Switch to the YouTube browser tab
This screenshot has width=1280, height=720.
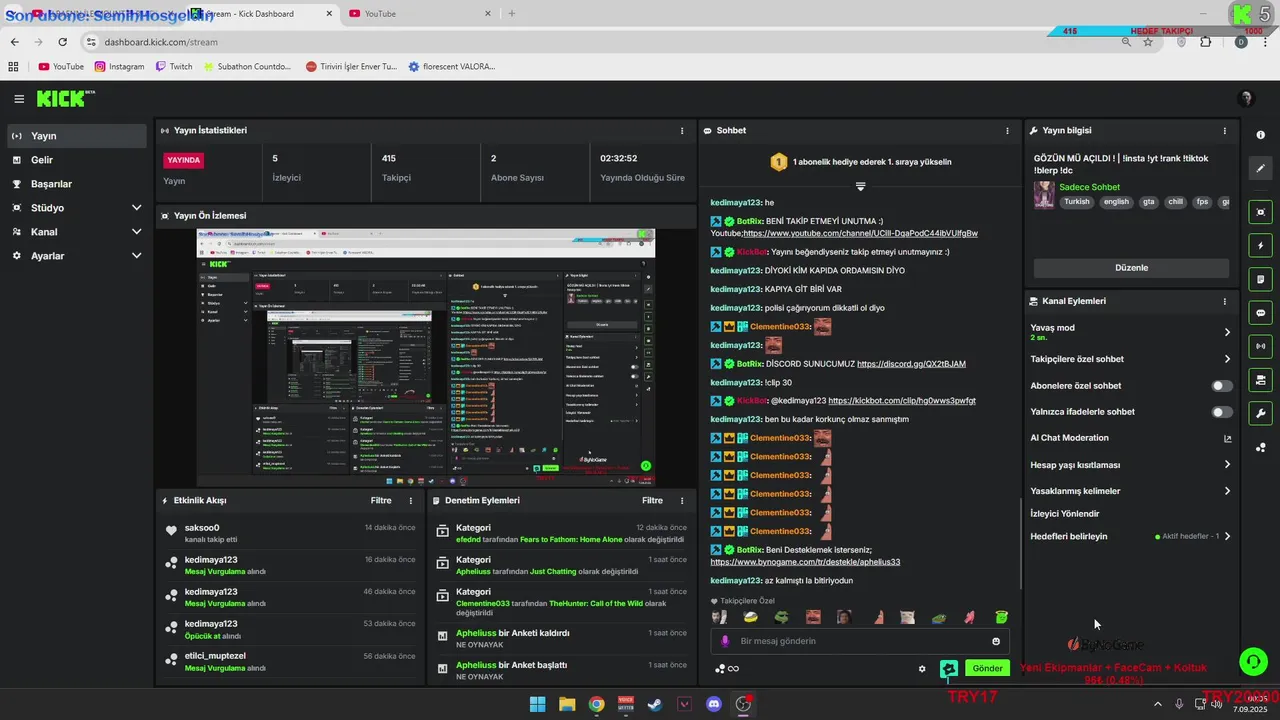(418, 13)
